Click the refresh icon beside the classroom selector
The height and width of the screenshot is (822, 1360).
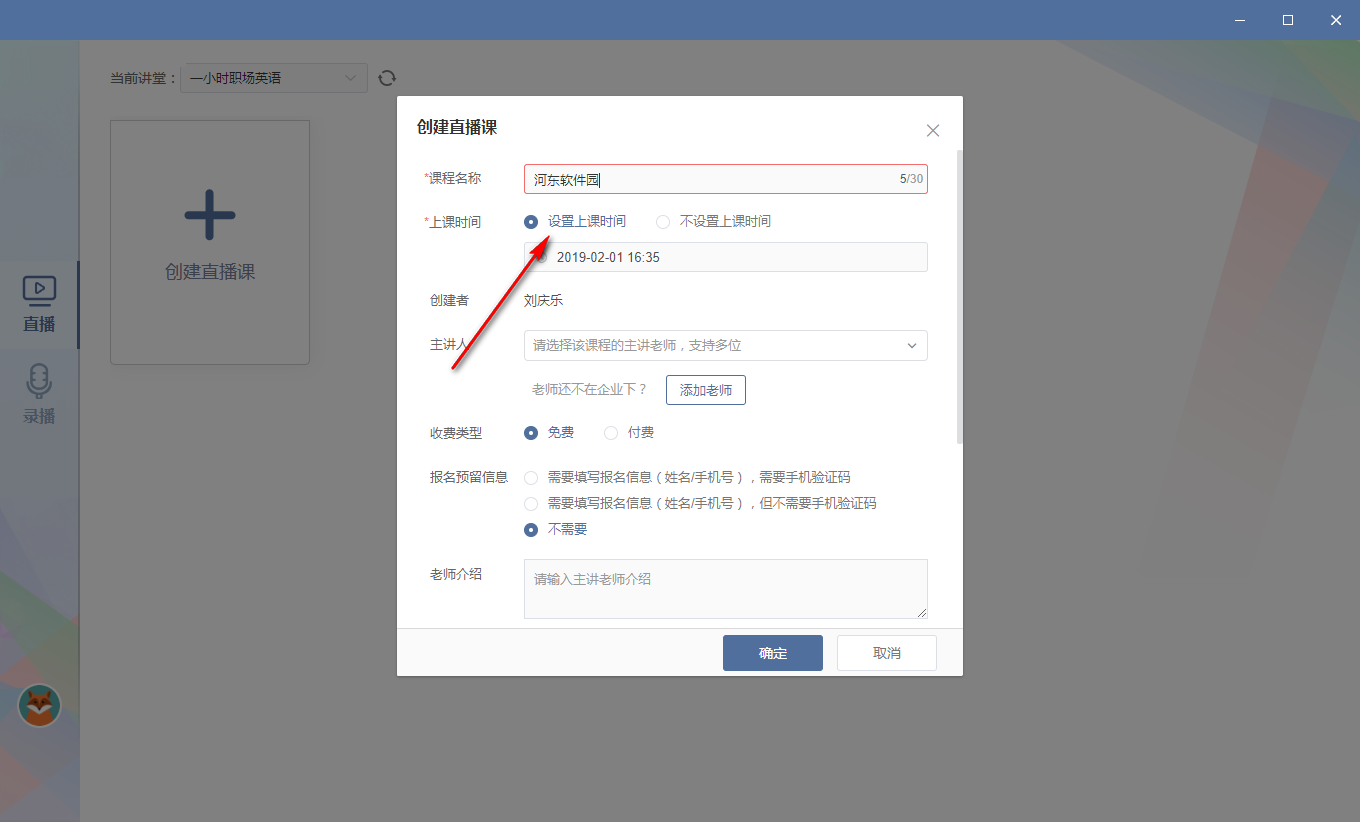pos(387,77)
